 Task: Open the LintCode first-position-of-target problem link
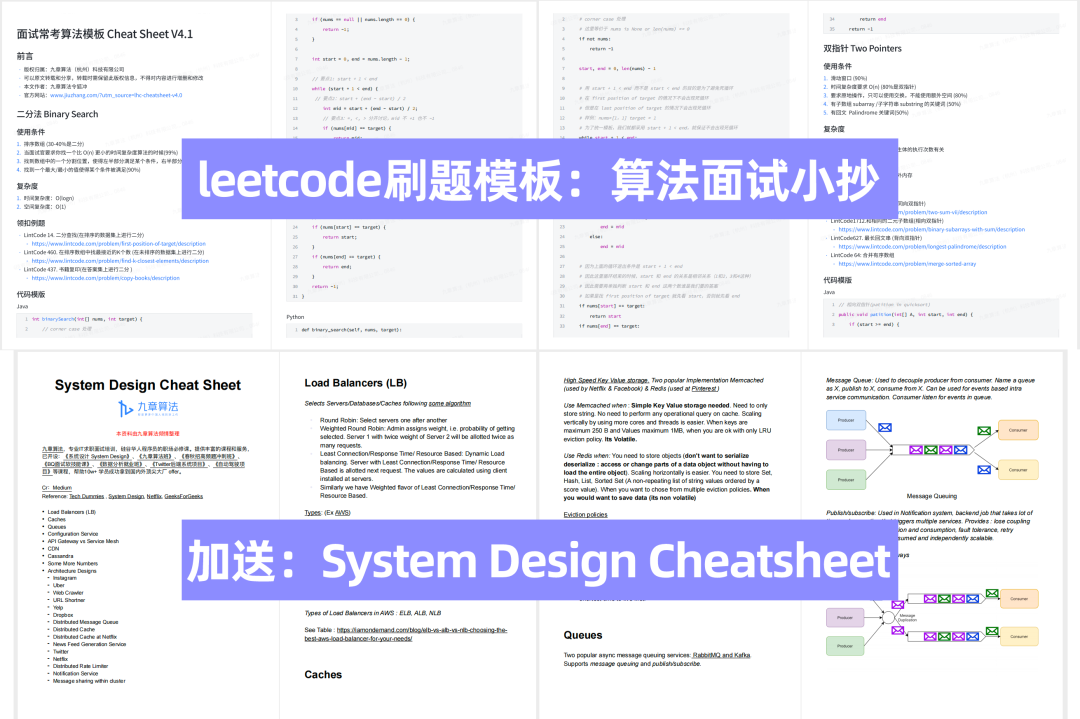point(118,243)
